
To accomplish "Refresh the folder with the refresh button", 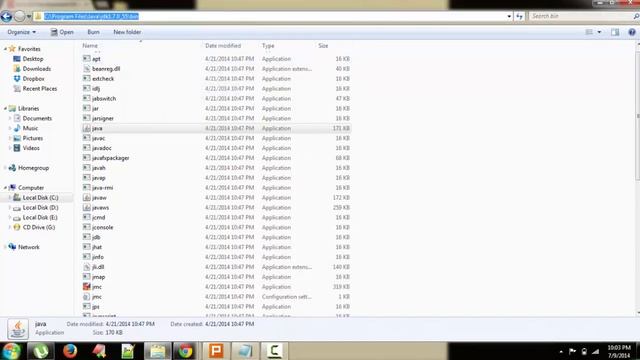I will (x=519, y=16).
